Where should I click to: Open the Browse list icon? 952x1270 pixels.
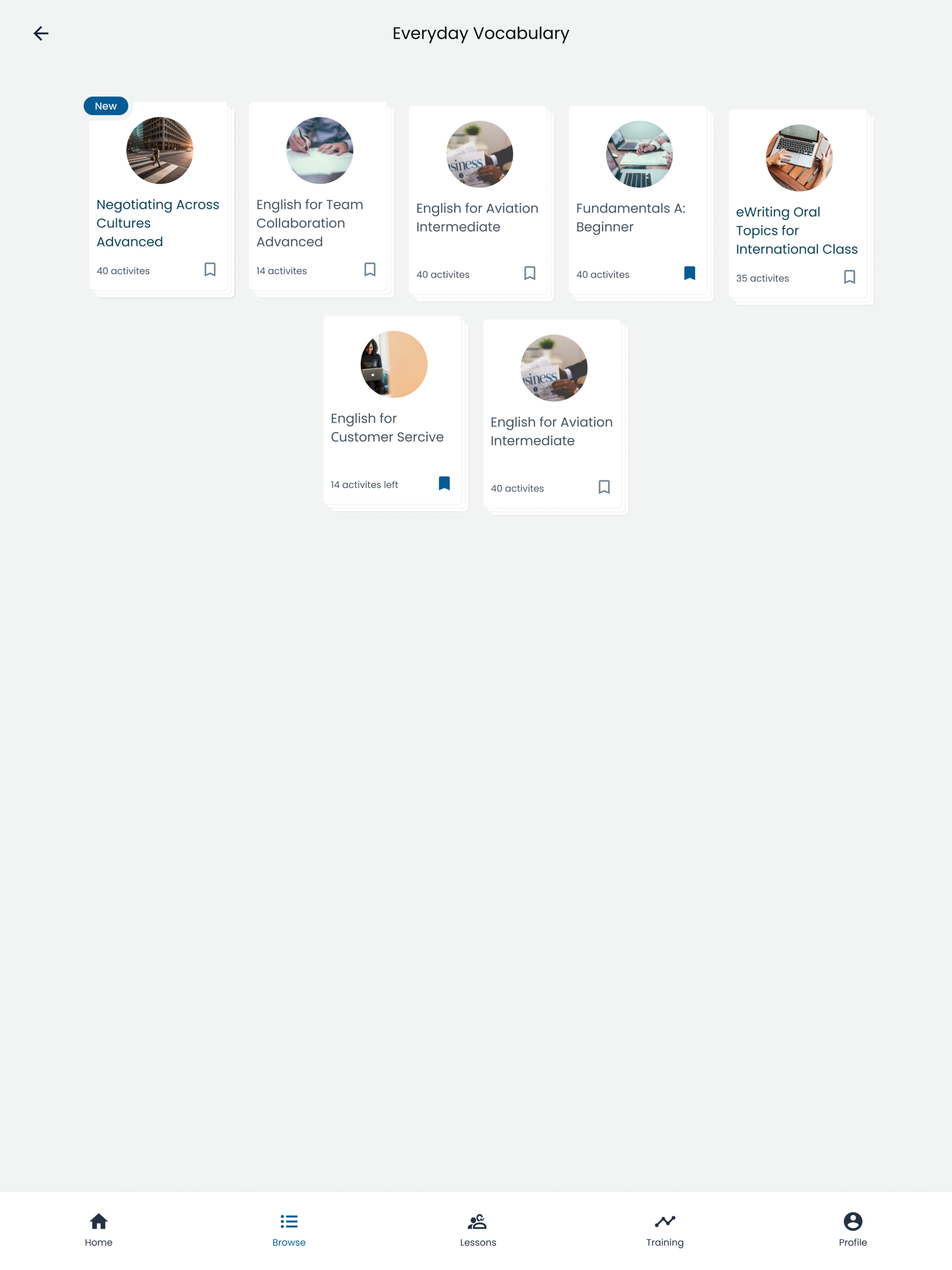(x=289, y=1221)
